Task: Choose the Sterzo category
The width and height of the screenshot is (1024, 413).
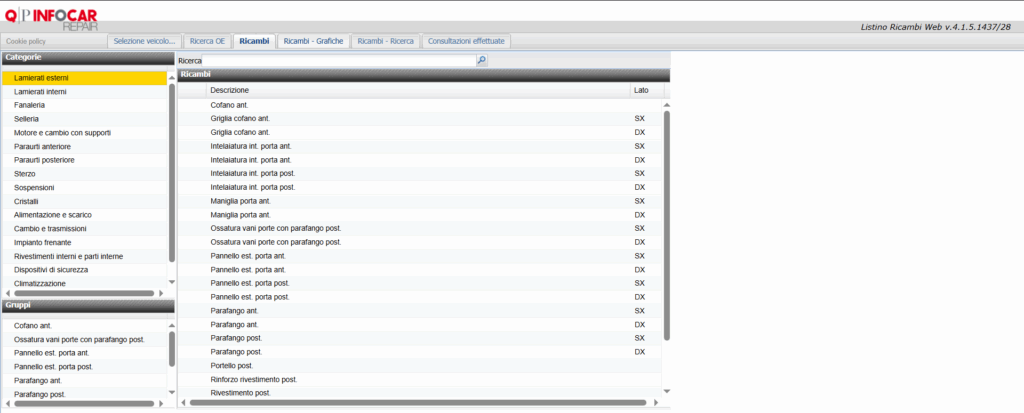Action: [84, 174]
